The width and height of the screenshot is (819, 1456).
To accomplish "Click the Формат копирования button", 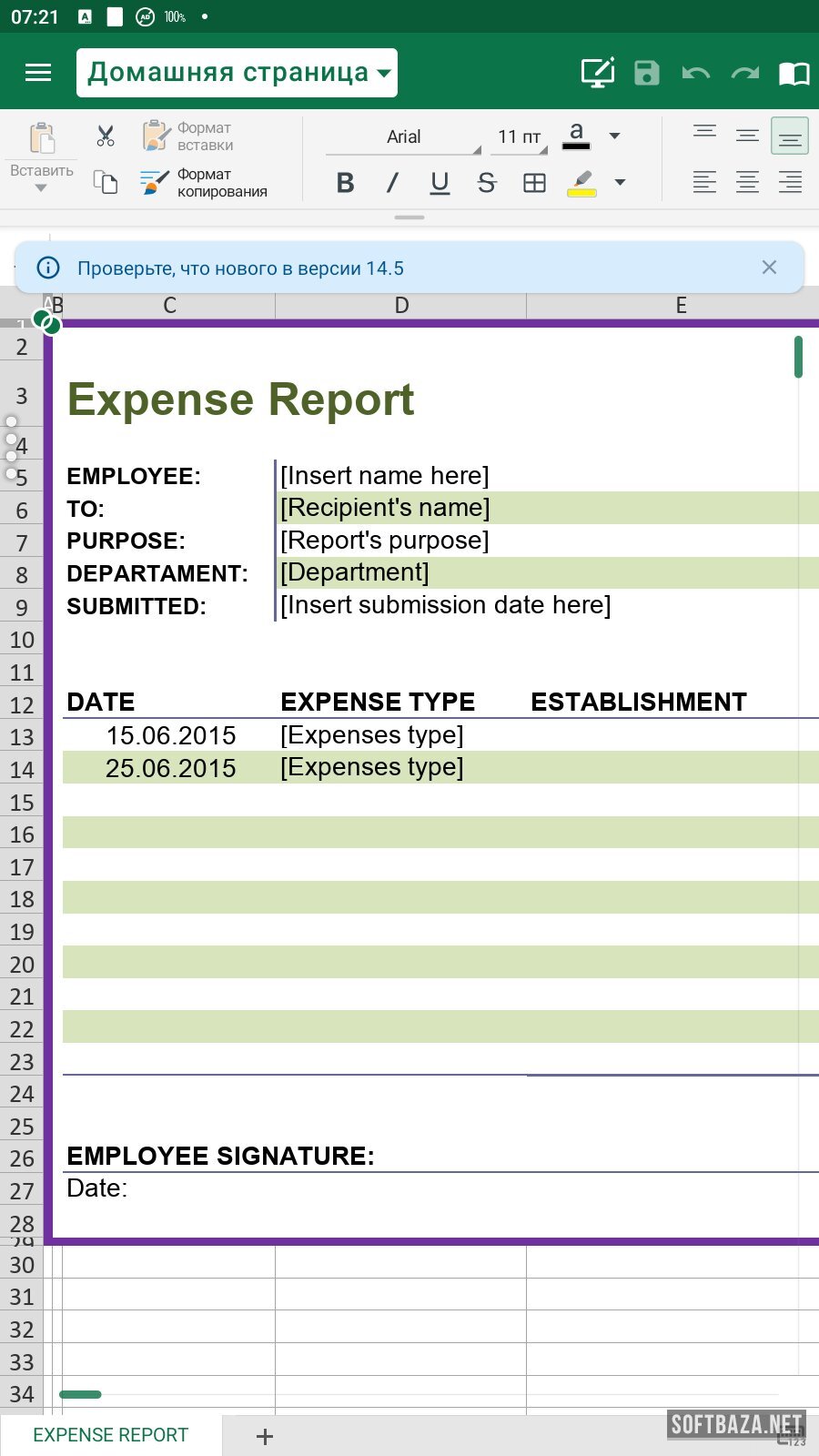I will [x=206, y=183].
